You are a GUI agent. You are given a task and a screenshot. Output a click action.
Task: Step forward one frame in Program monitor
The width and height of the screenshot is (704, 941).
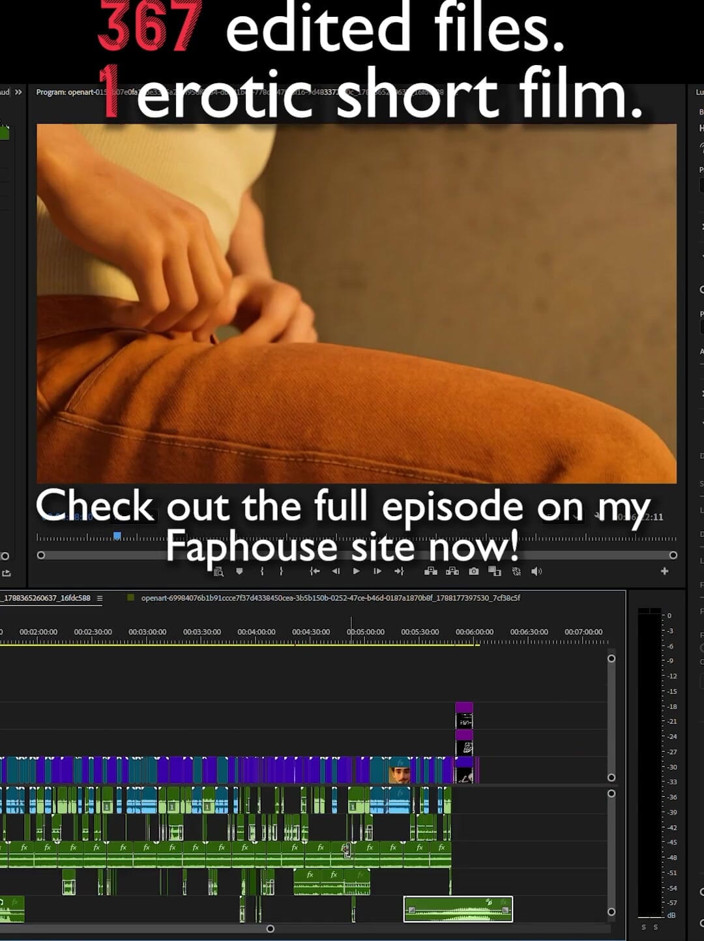pyautogui.click(x=377, y=571)
